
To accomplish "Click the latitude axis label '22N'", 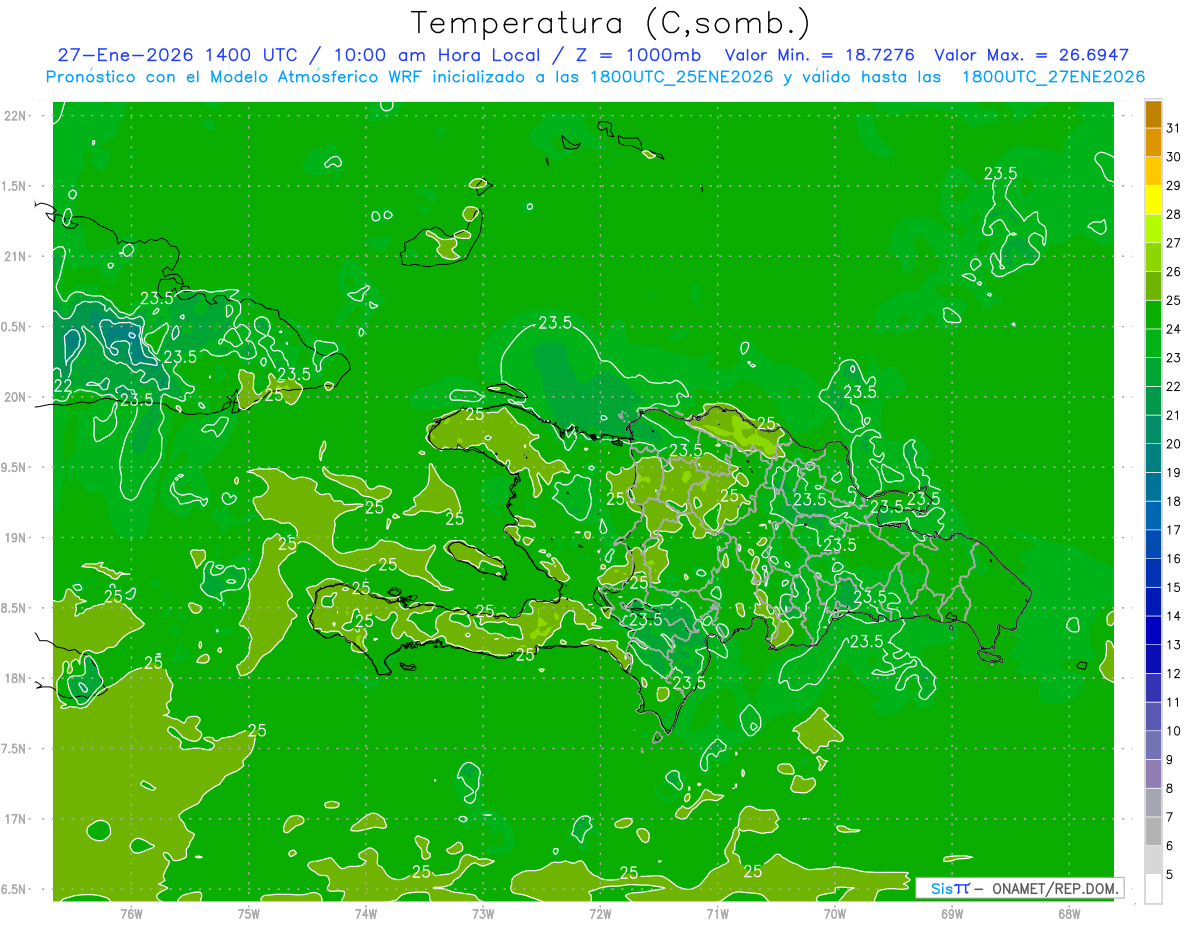I will click(14, 115).
